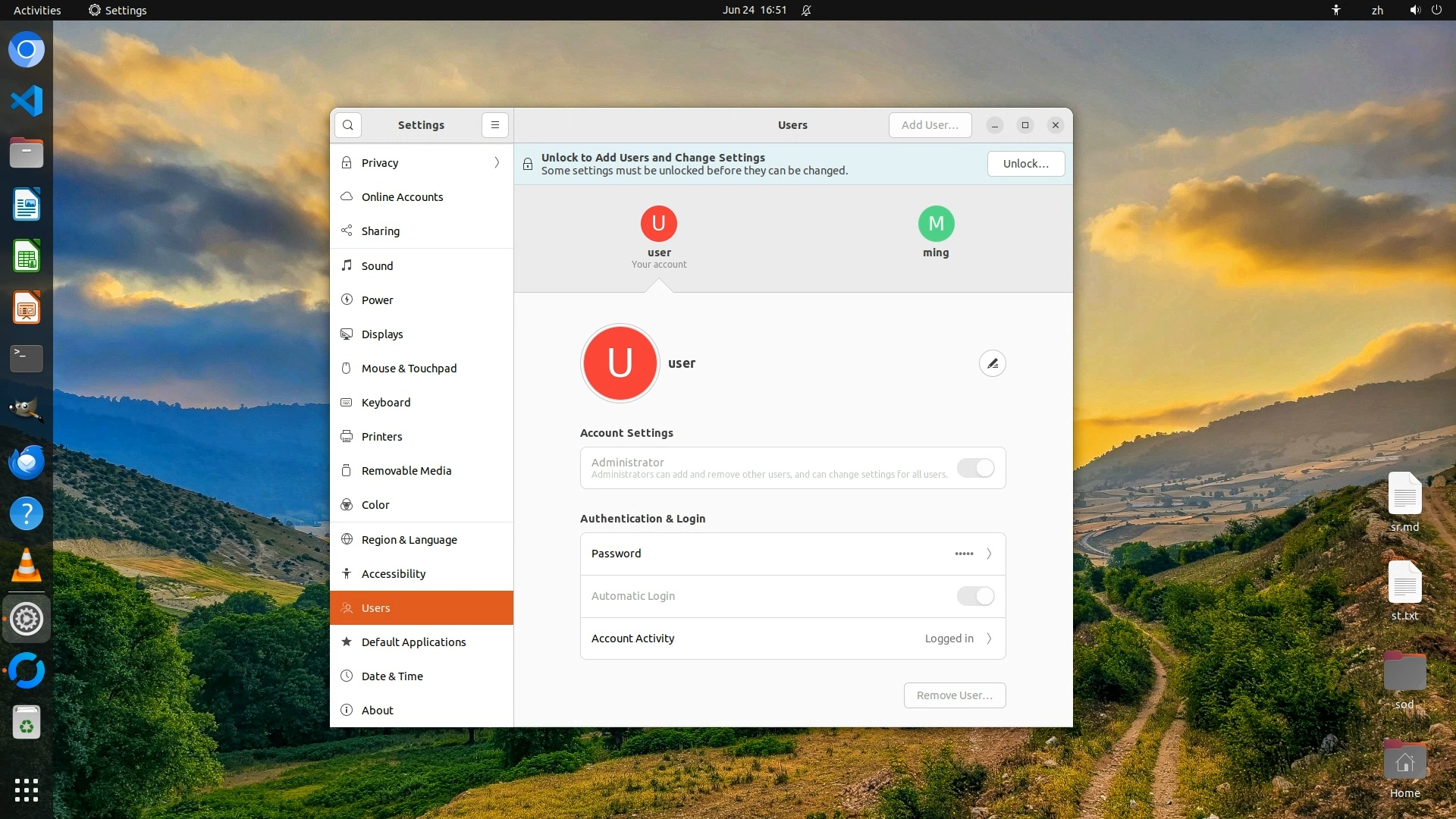Open the zh input source indicator
This screenshot has width=1456, height=819.
pyautogui.click(x=1377, y=11)
